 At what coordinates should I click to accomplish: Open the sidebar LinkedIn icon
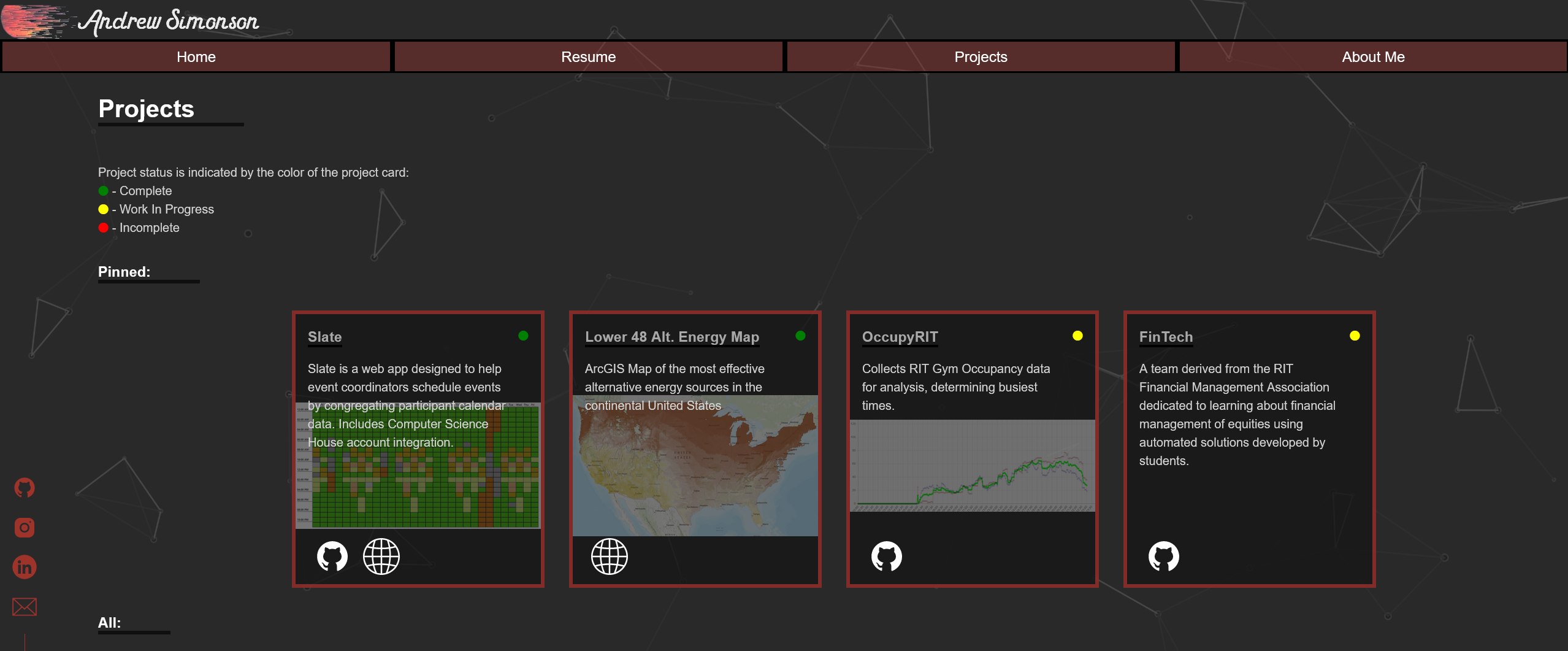pyautogui.click(x=25, y=567)
